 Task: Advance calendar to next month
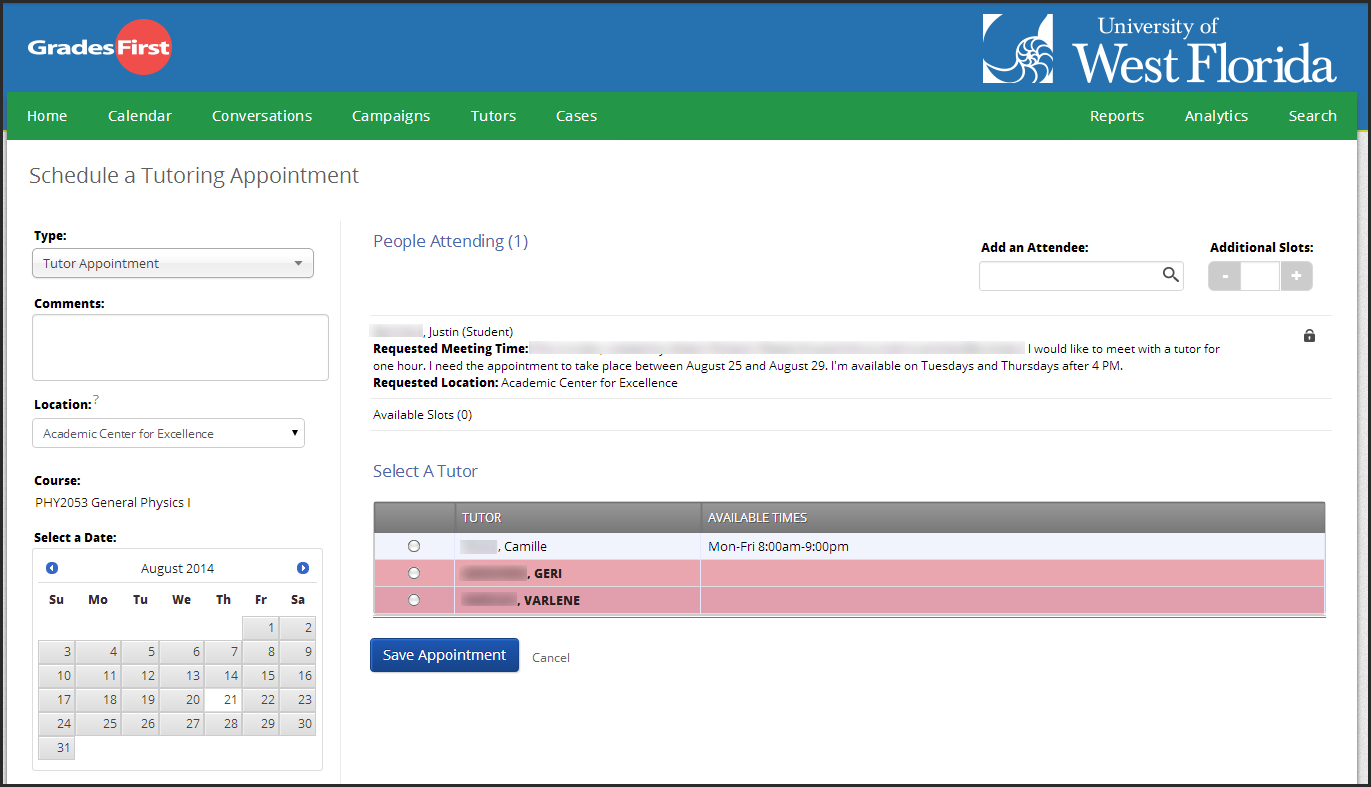(x=303, y=568)
